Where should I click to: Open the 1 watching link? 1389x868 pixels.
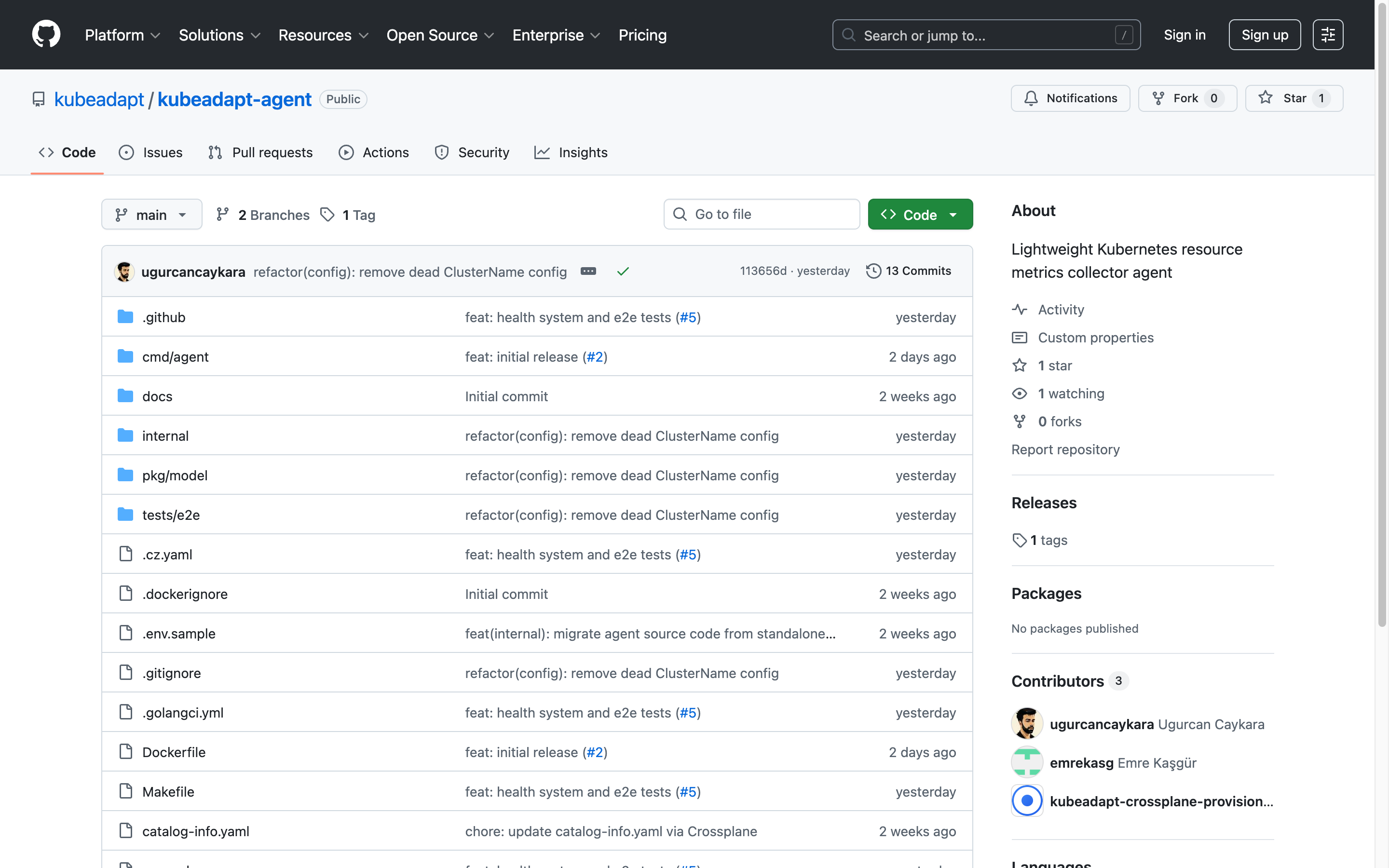(1071, 394)
